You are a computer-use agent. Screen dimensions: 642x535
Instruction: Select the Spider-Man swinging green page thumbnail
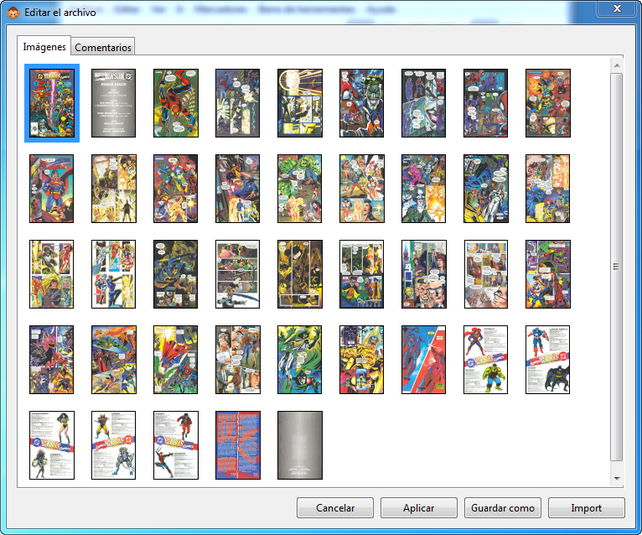click(176, 103)
